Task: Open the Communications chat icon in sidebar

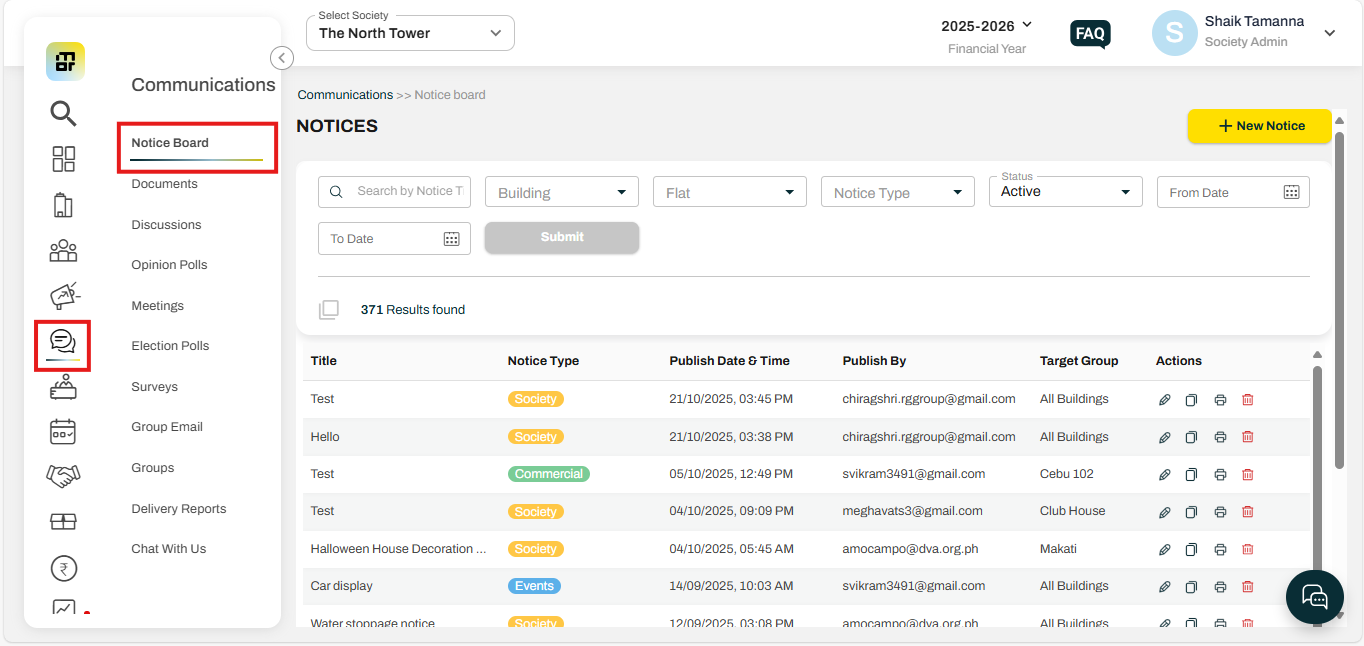Action: pyautogui.click(x=63, y=343)
